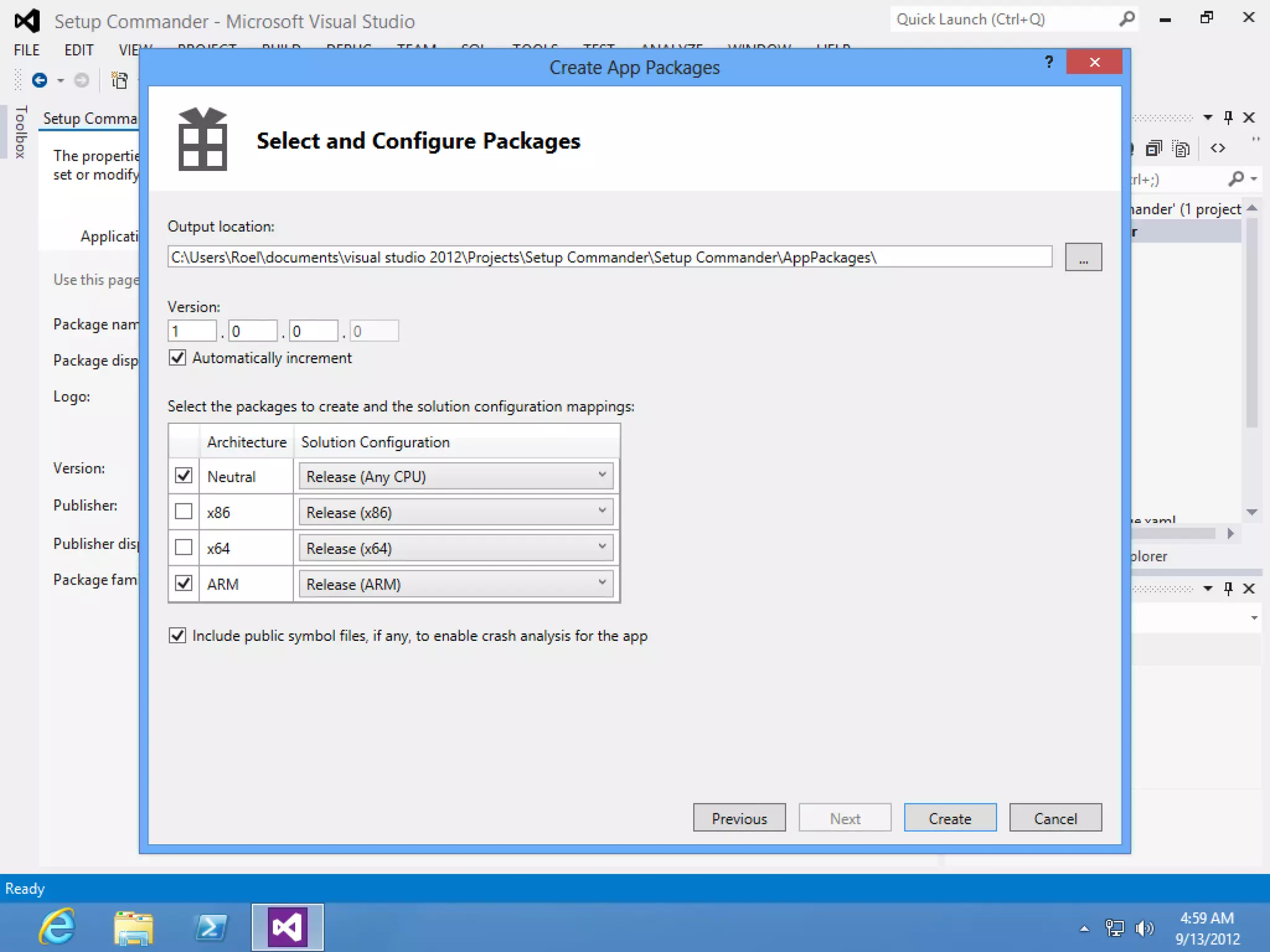Open PowerShell from the taskbar

tap(211, 927)
